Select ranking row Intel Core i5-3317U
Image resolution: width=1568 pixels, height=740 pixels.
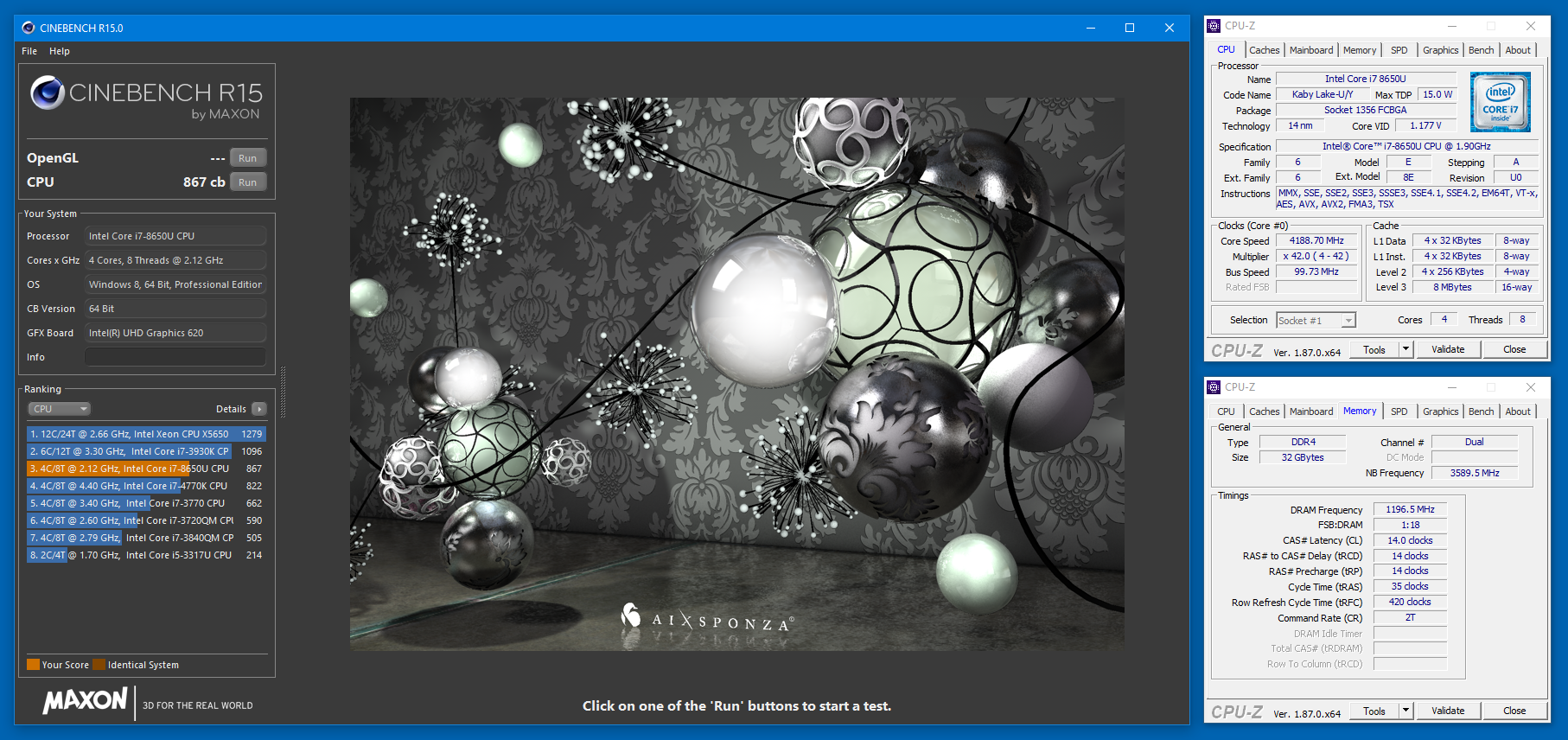(x=146, y=555)
